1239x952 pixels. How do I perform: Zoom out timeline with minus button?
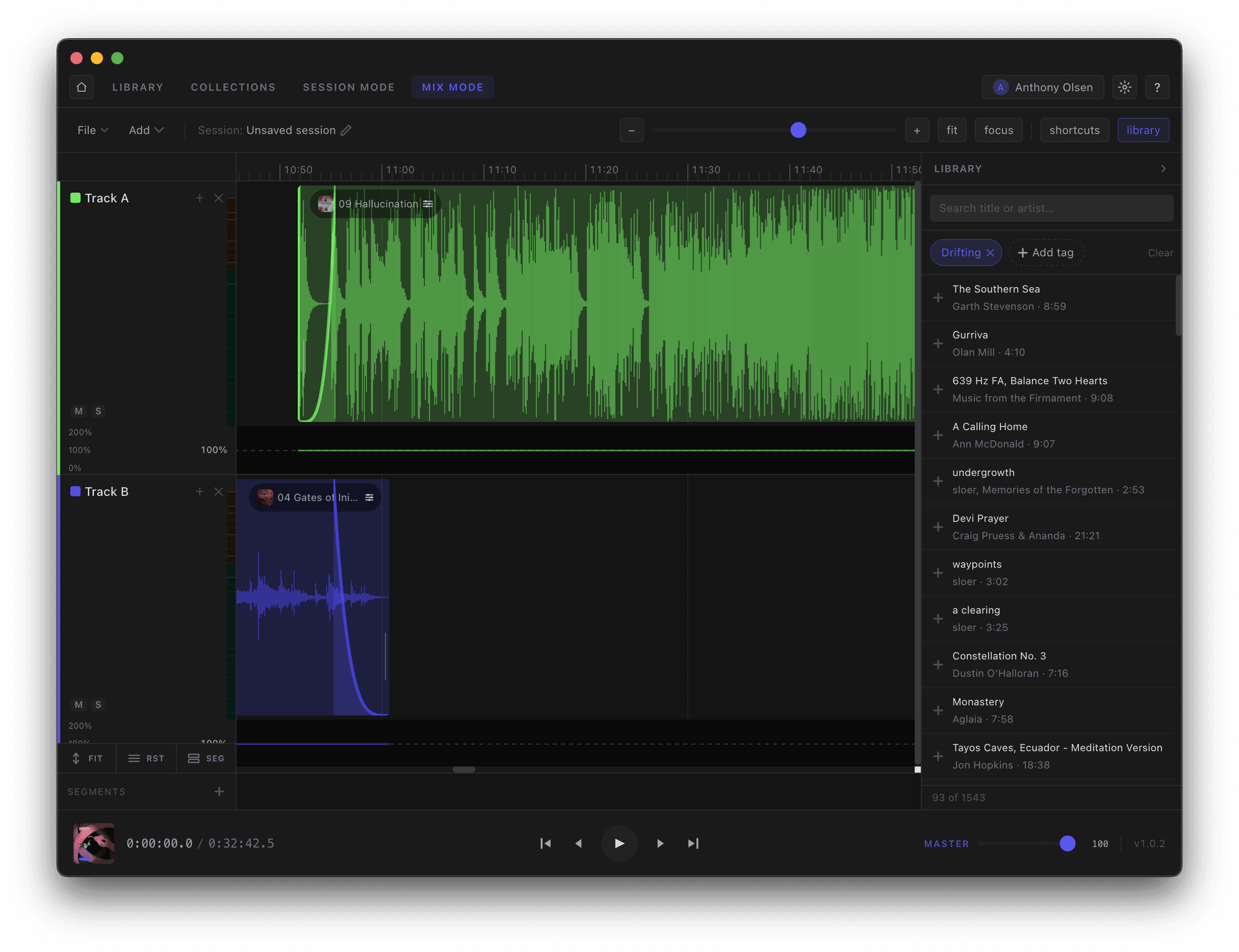(x=631, y=130)
